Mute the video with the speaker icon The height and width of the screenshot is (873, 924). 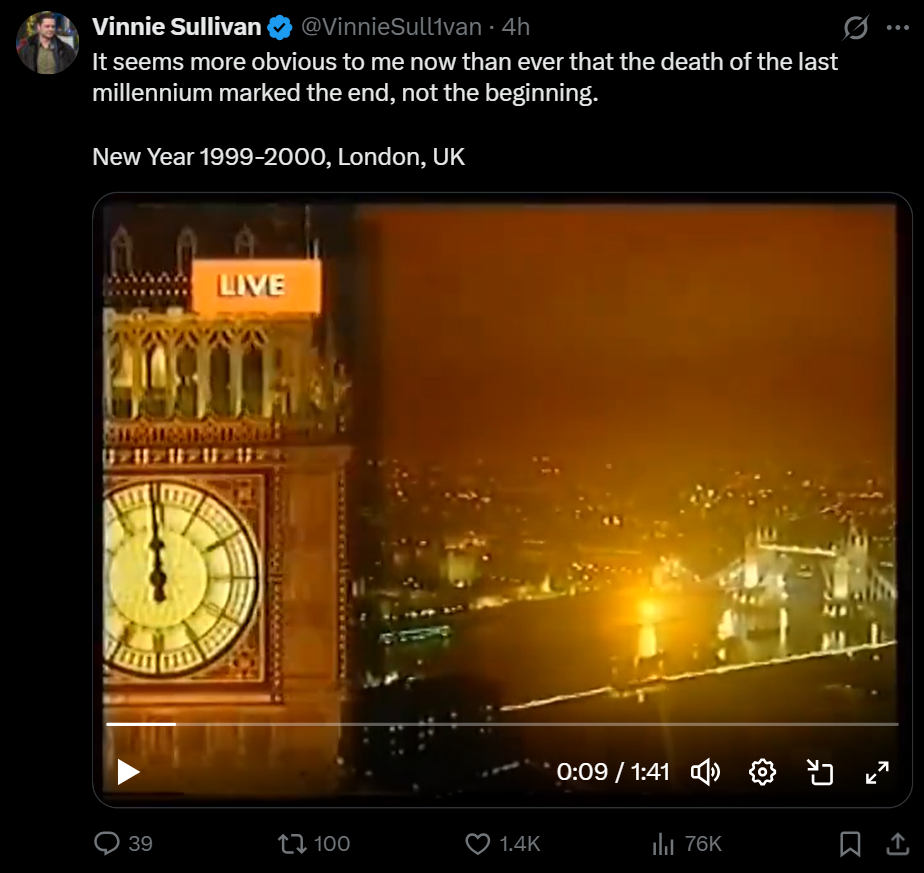coord(705,772)
